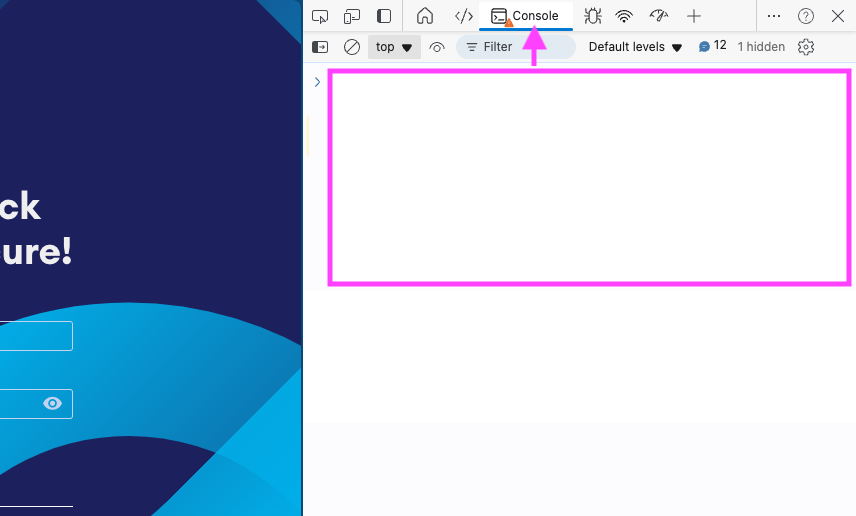856x516 pixels.
Task: Switch to the Console tab
Action: click(x=526, y=16)
